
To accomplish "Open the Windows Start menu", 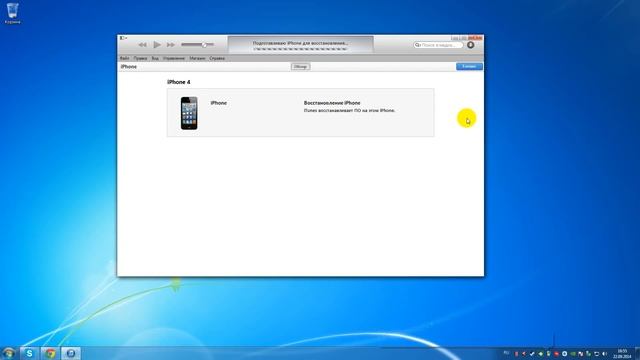I will tap(9, 353).
